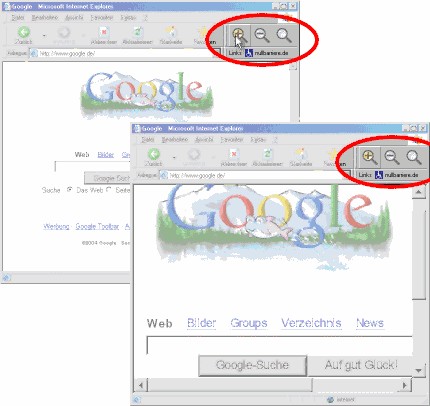Open the Back button dropdown arrow in back window
This screenshot has height=406, width=430.
44,35
